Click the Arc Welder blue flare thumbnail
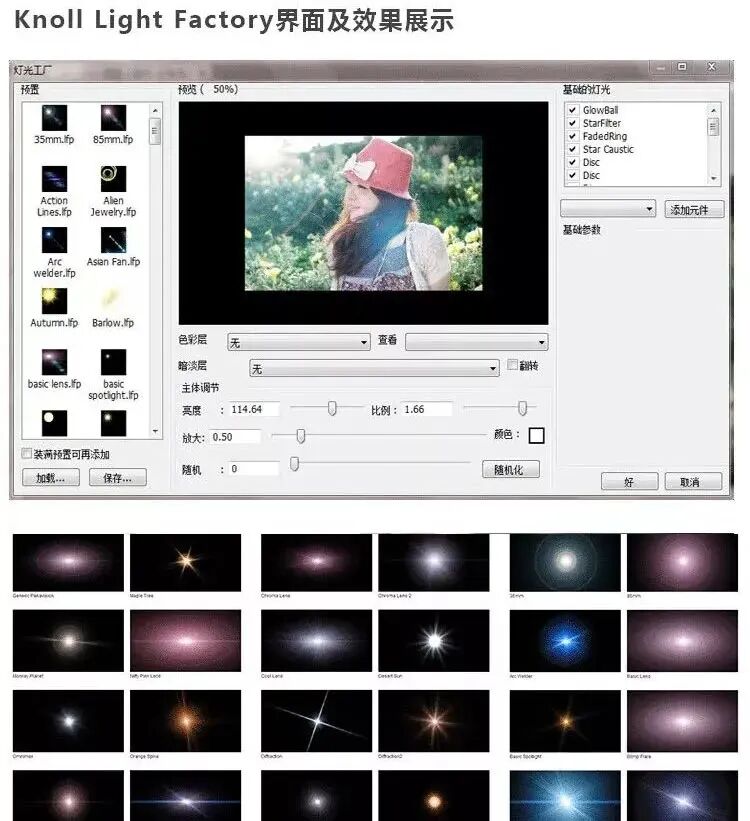The height and width of the screenshot is (821, 750). coord(565,640)
